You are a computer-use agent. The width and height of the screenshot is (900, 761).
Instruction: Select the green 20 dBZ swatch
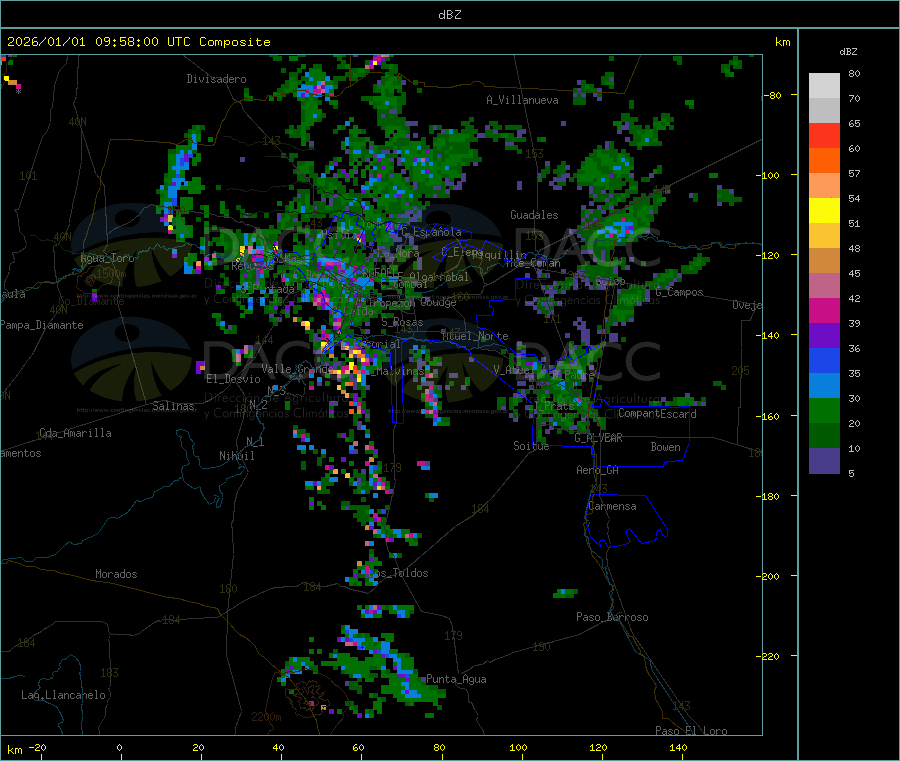point(824,411)
